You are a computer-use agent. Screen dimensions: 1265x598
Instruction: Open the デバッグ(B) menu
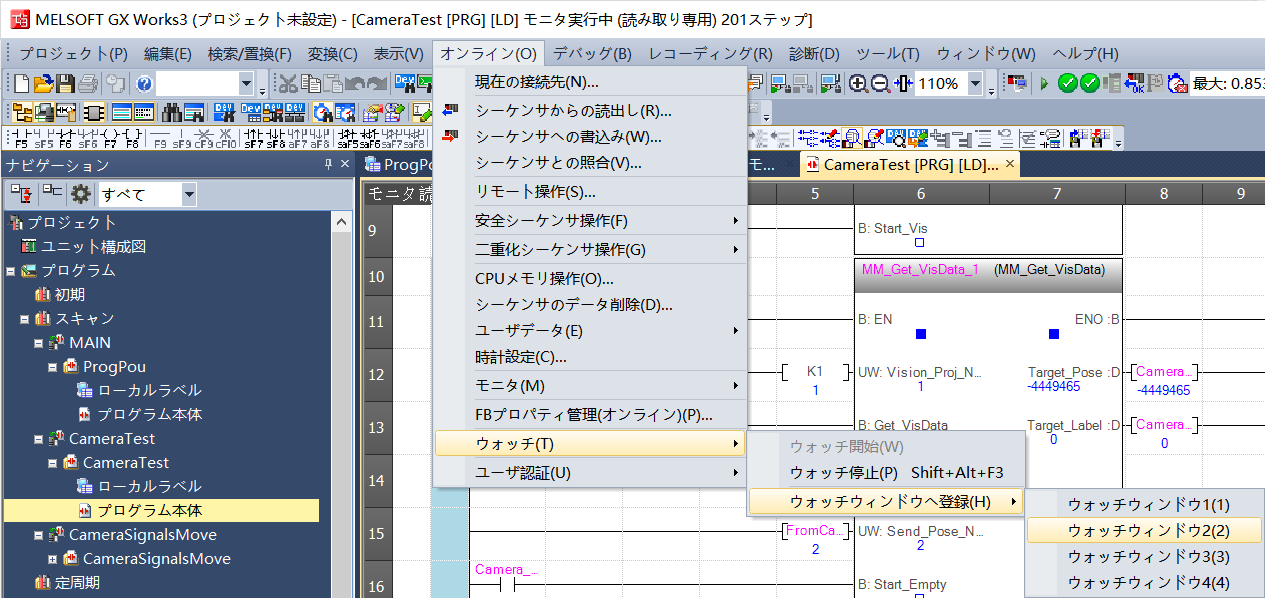[592, 54]
